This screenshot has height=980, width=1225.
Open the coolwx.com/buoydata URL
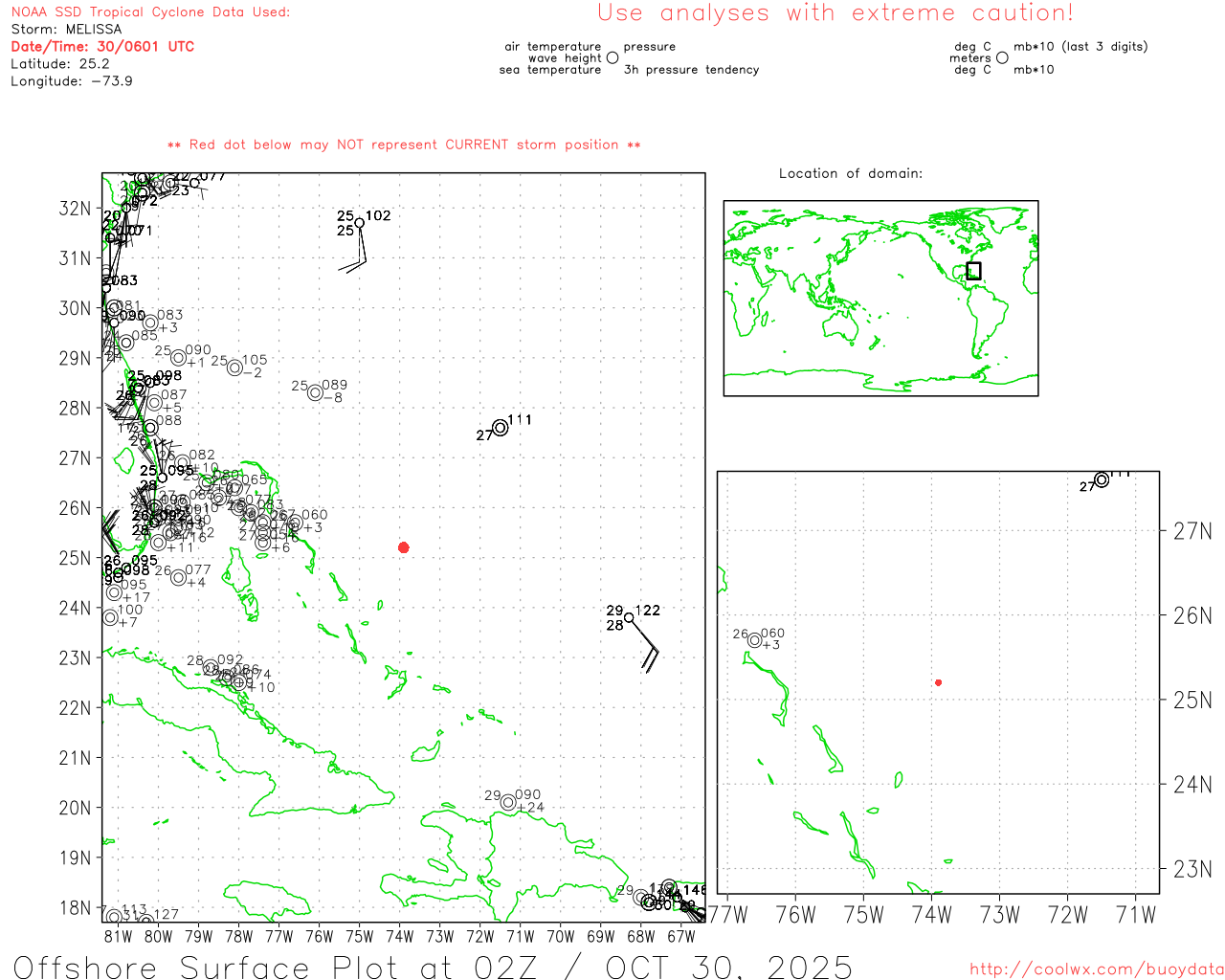tap(1096, 969)
